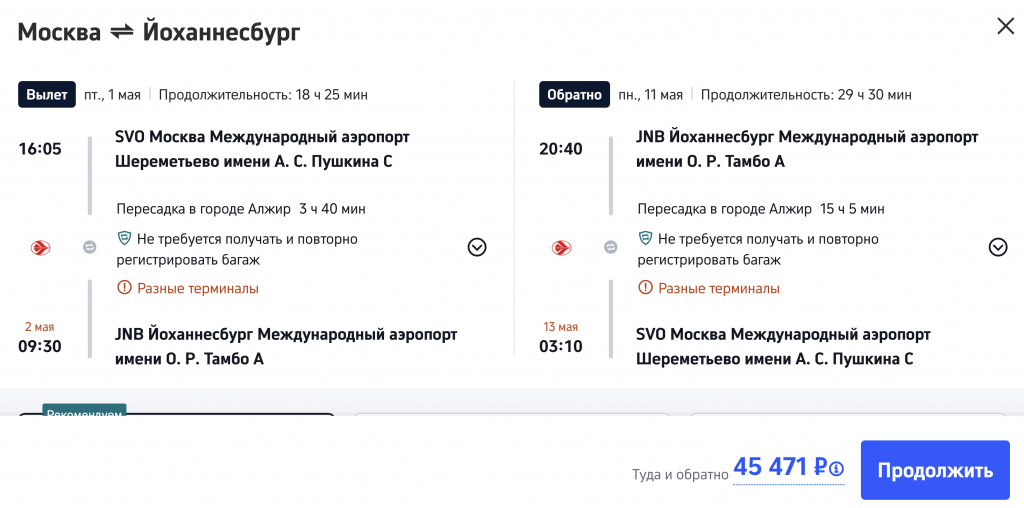Screen dimensions: 1024x508
Task: Select the Обратно label
Action: 574,95
